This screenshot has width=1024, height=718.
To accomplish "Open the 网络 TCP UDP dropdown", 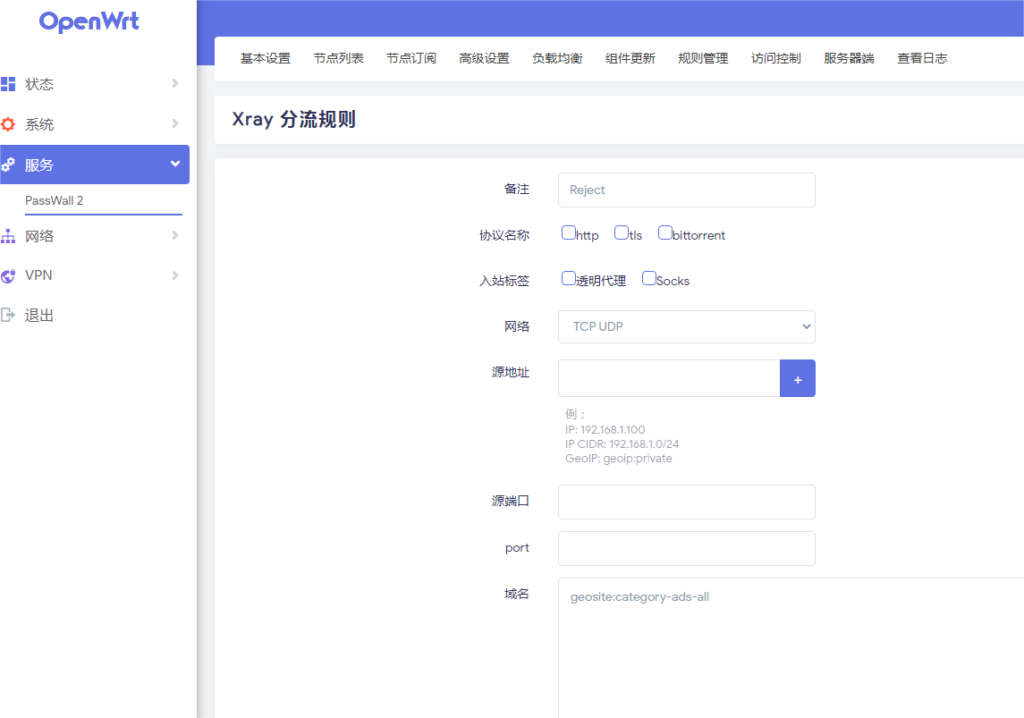I will coord(686,327).
